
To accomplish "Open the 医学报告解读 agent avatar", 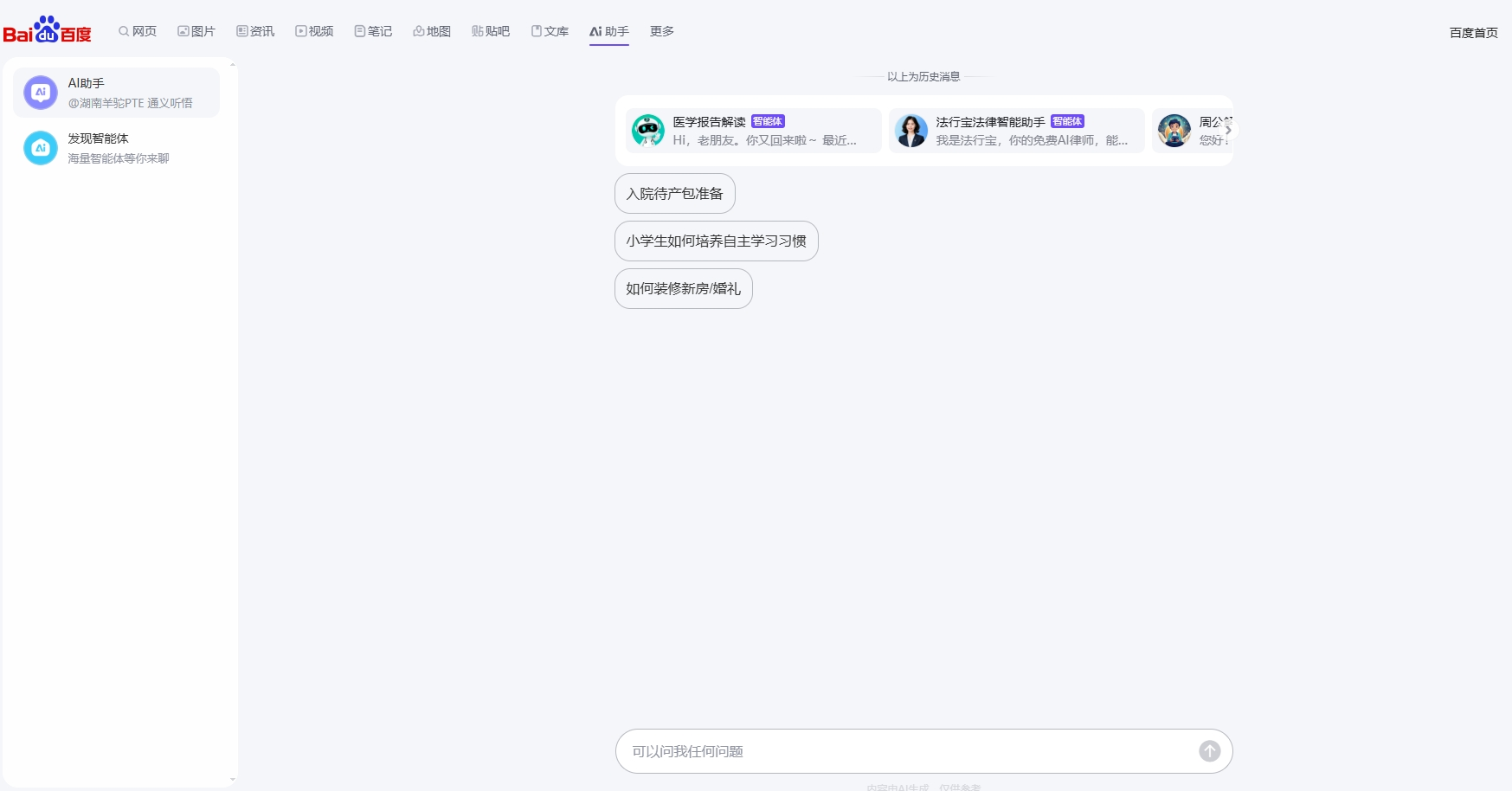I will (x=647, y=131).
